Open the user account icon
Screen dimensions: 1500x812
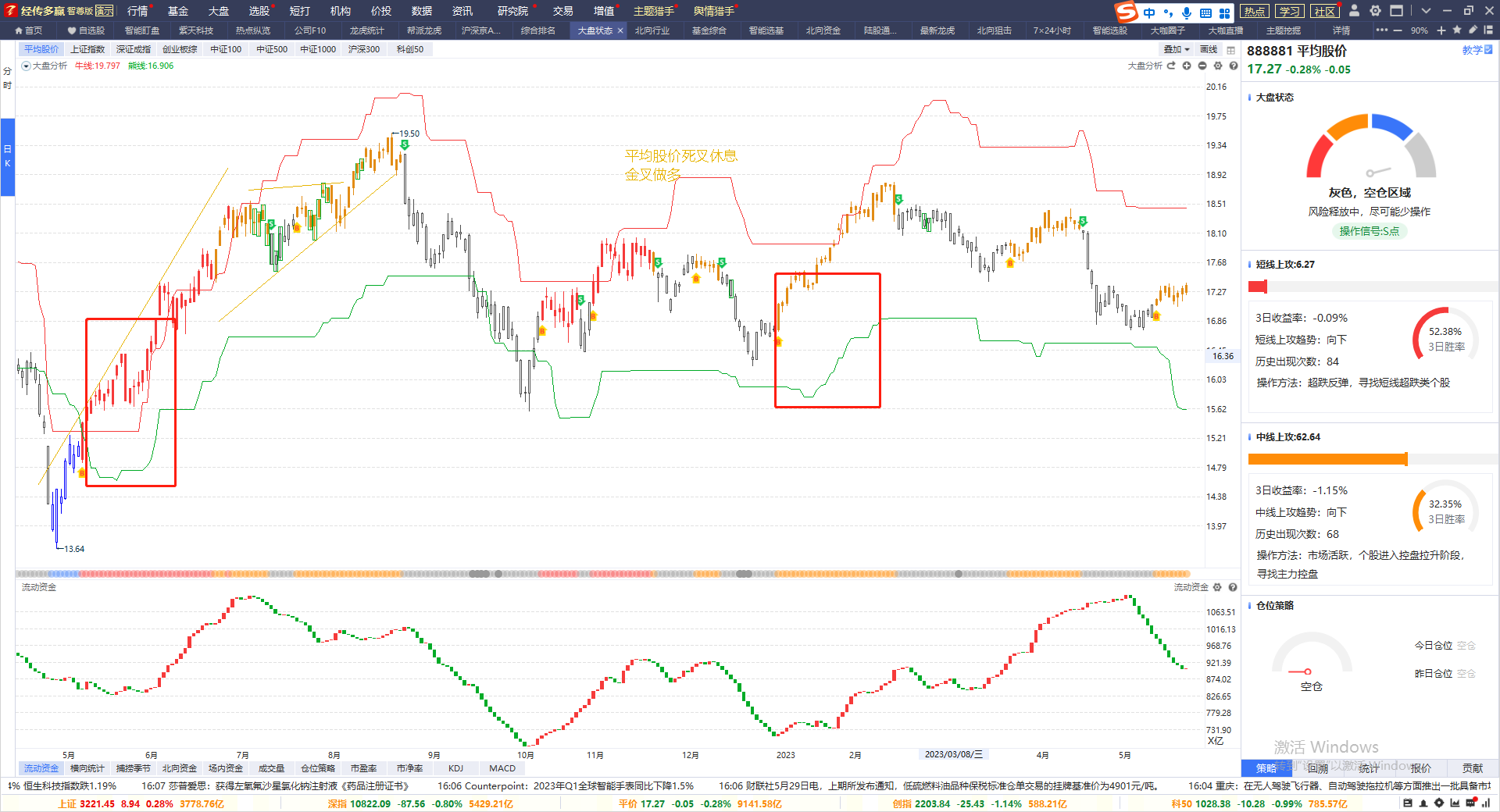point(1355,11)
